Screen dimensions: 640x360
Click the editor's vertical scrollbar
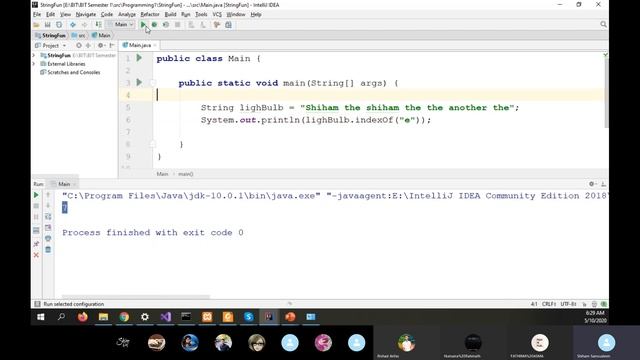606,92
